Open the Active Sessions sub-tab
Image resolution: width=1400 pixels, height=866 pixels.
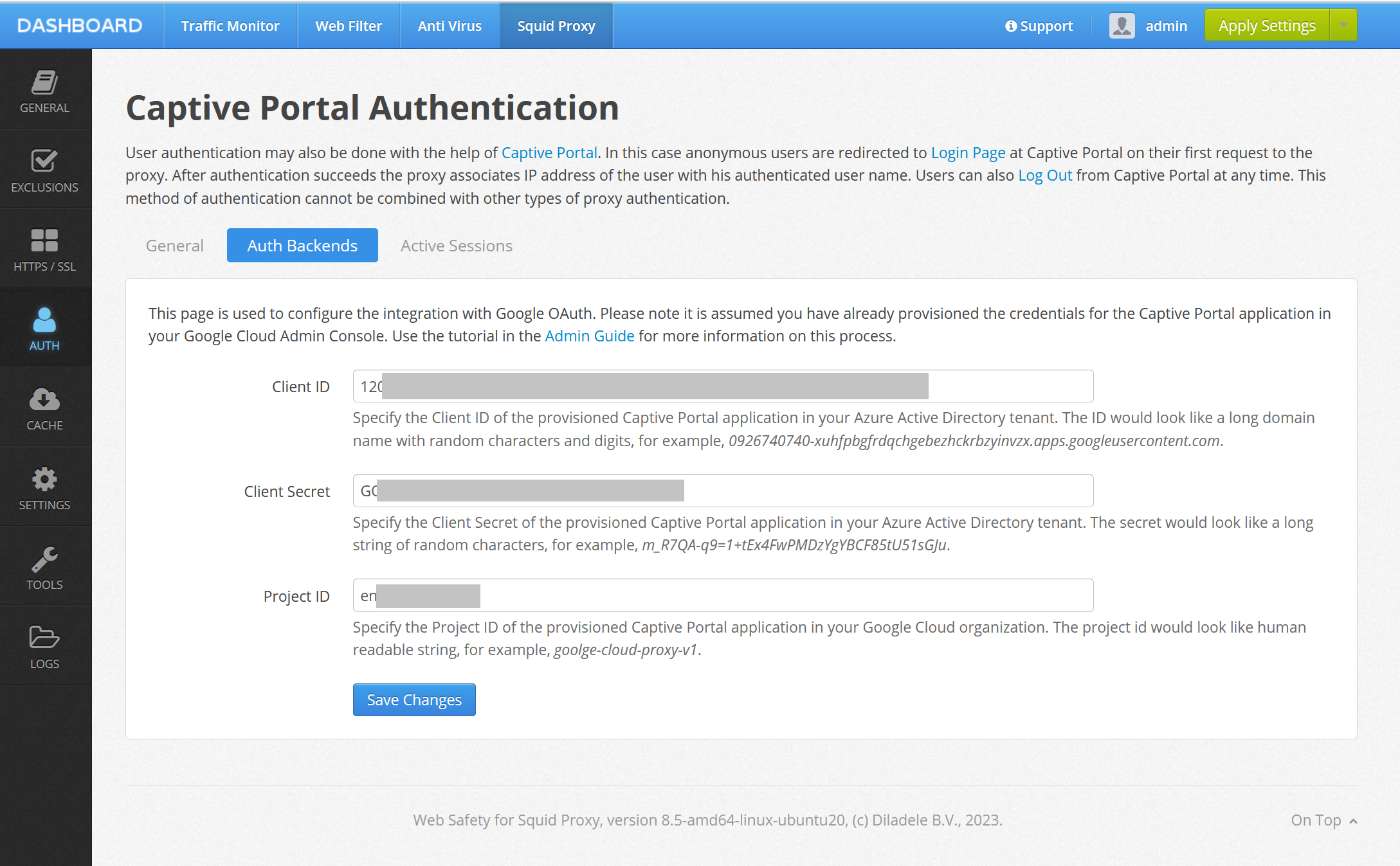coord(457,246)
